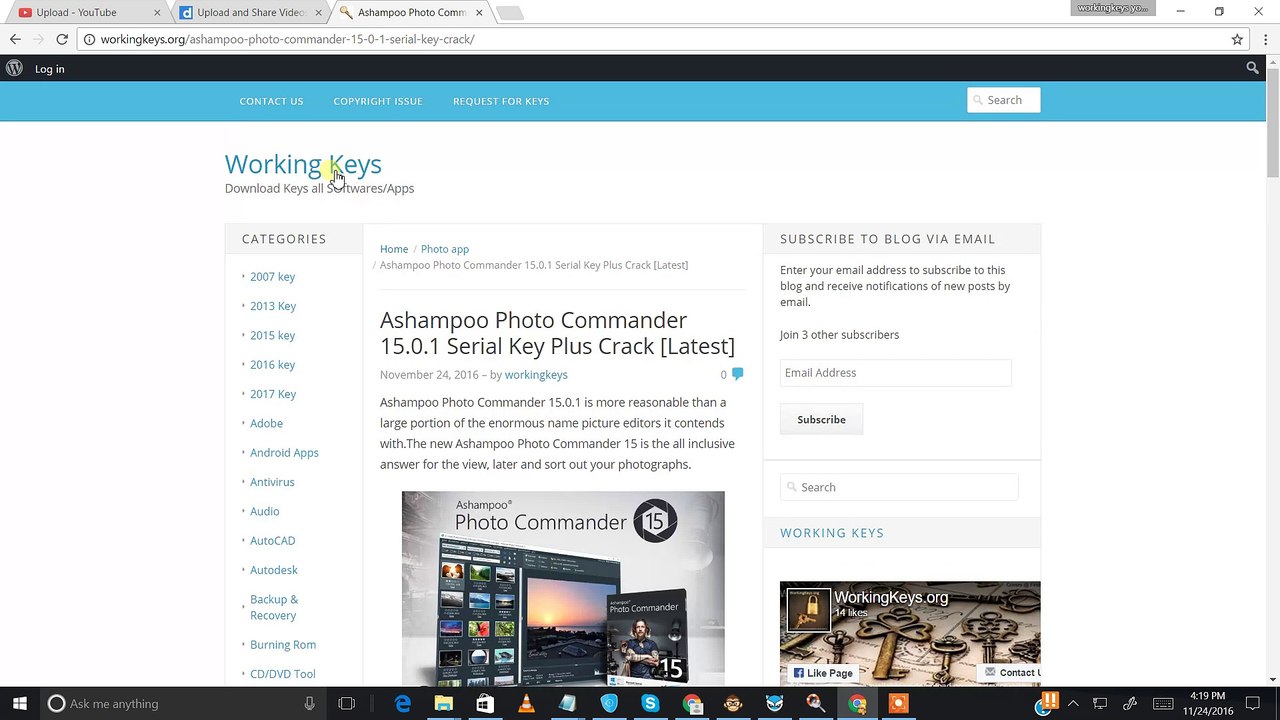Open the admin bar search magnifier
1280x720 pixels.
point(1252,68)
